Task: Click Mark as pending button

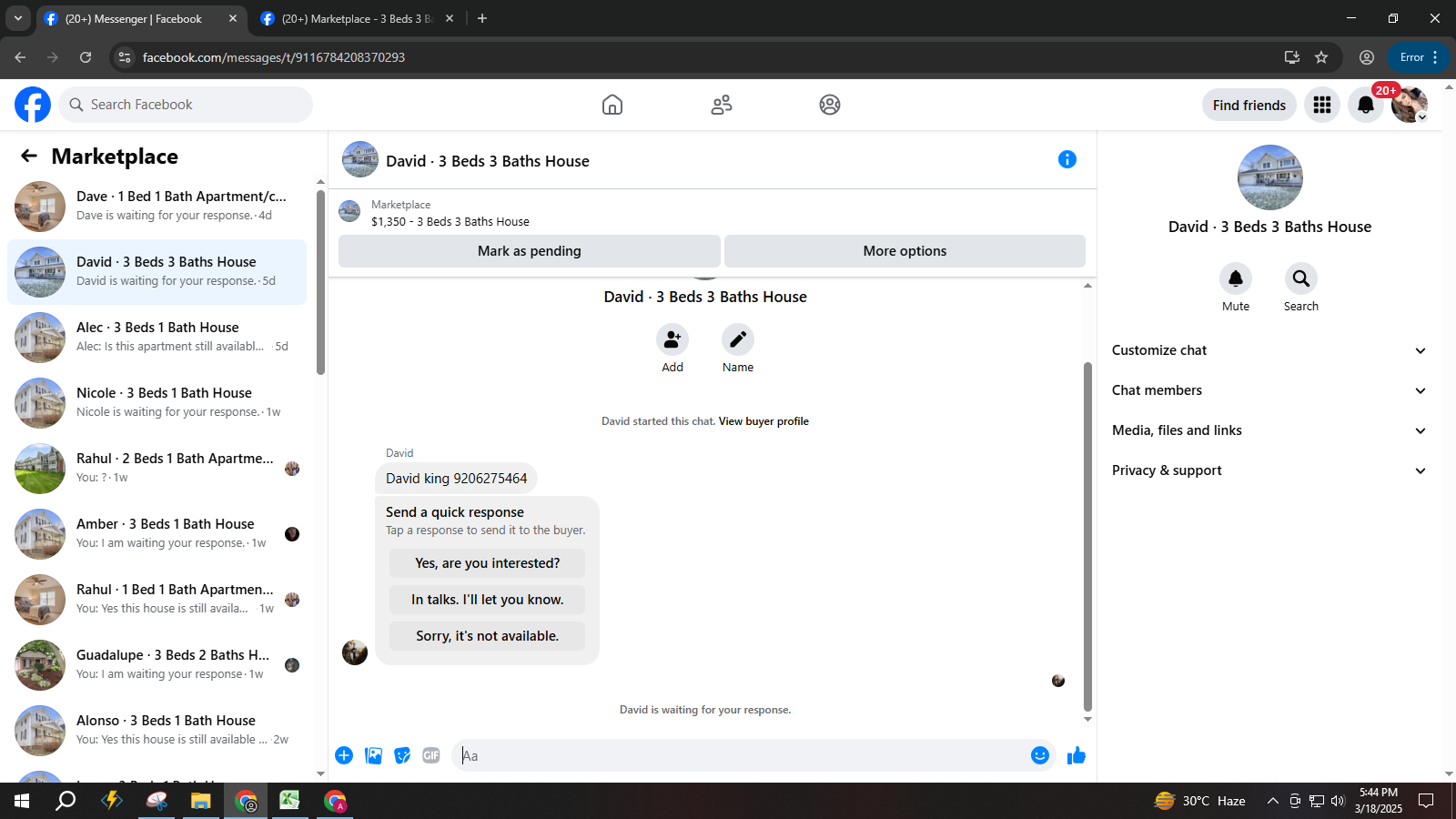Action: pyautogui.click(x=530, y=251)
